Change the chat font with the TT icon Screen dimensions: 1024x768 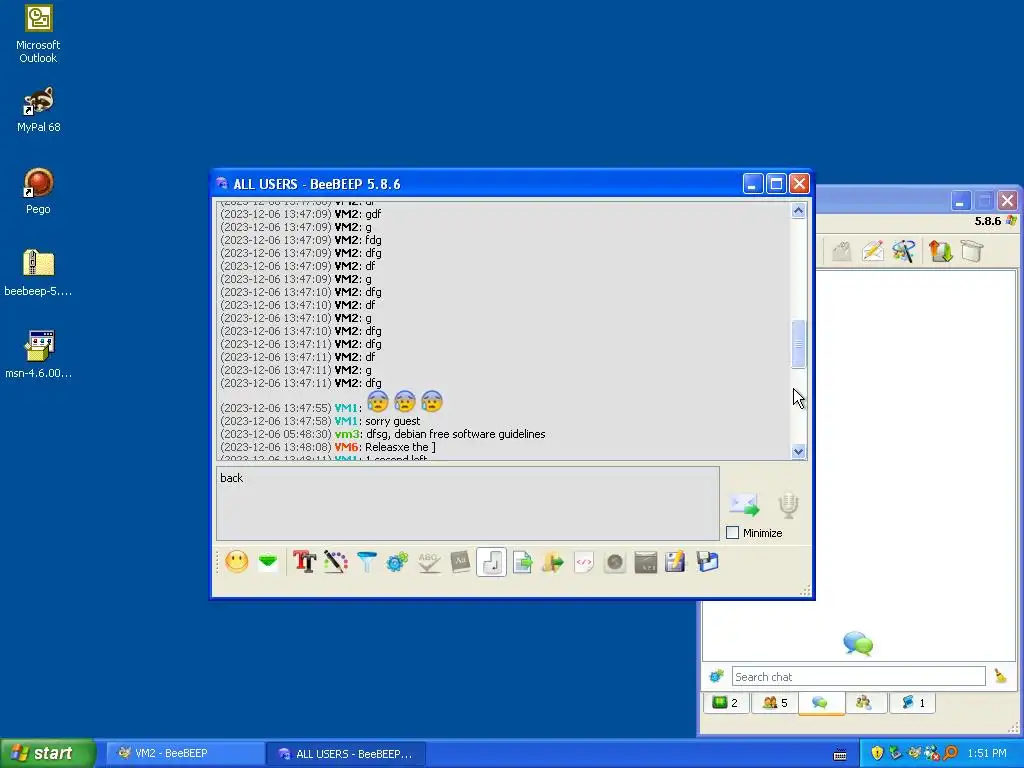(x=304, y=562)
